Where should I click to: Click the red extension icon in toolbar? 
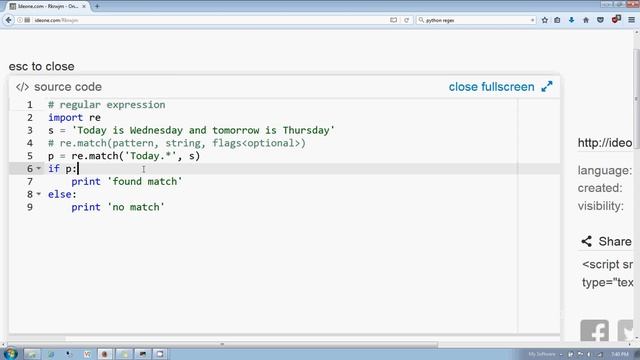pos(616,19)
